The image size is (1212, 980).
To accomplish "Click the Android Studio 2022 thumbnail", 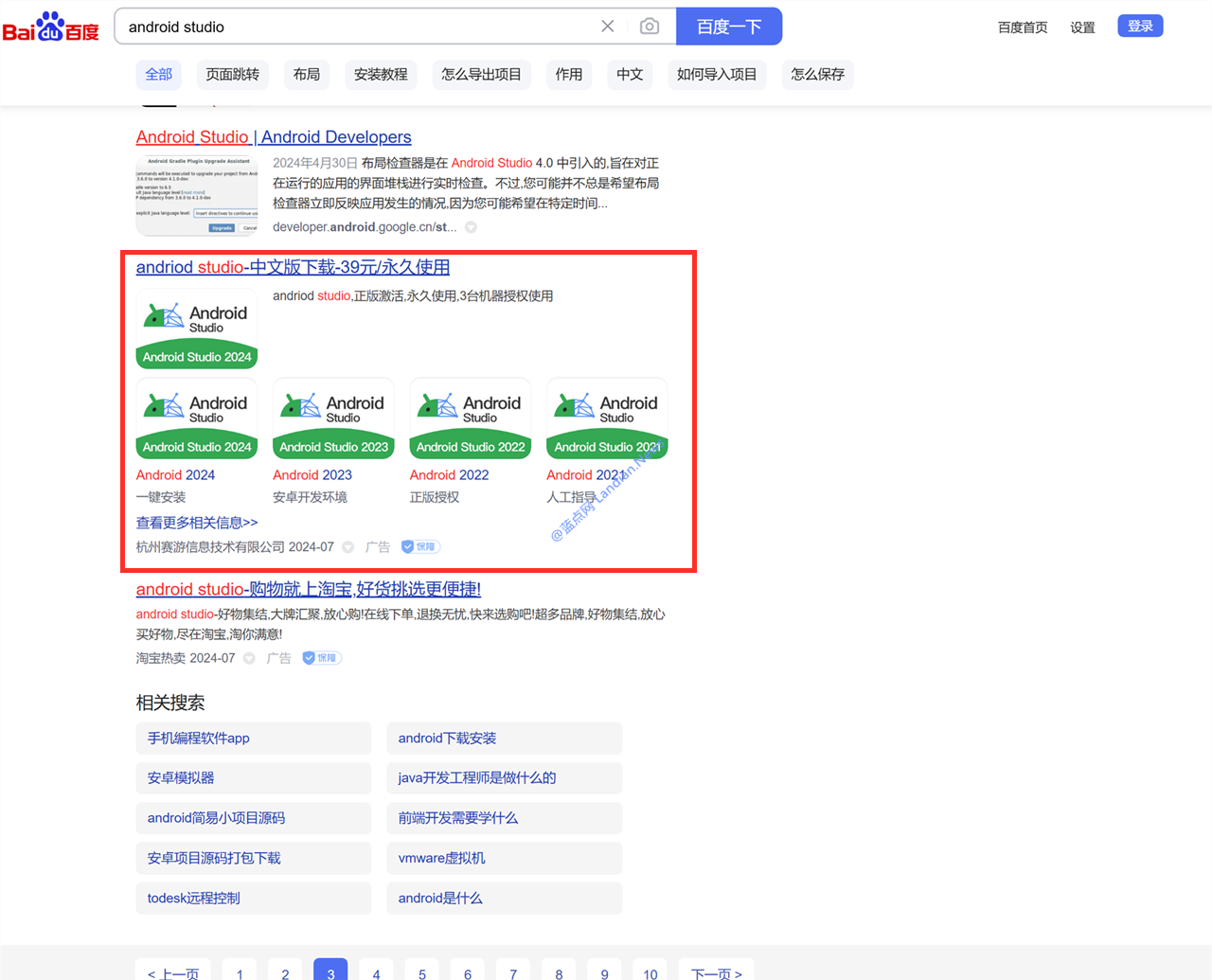I will click(471, 418).
